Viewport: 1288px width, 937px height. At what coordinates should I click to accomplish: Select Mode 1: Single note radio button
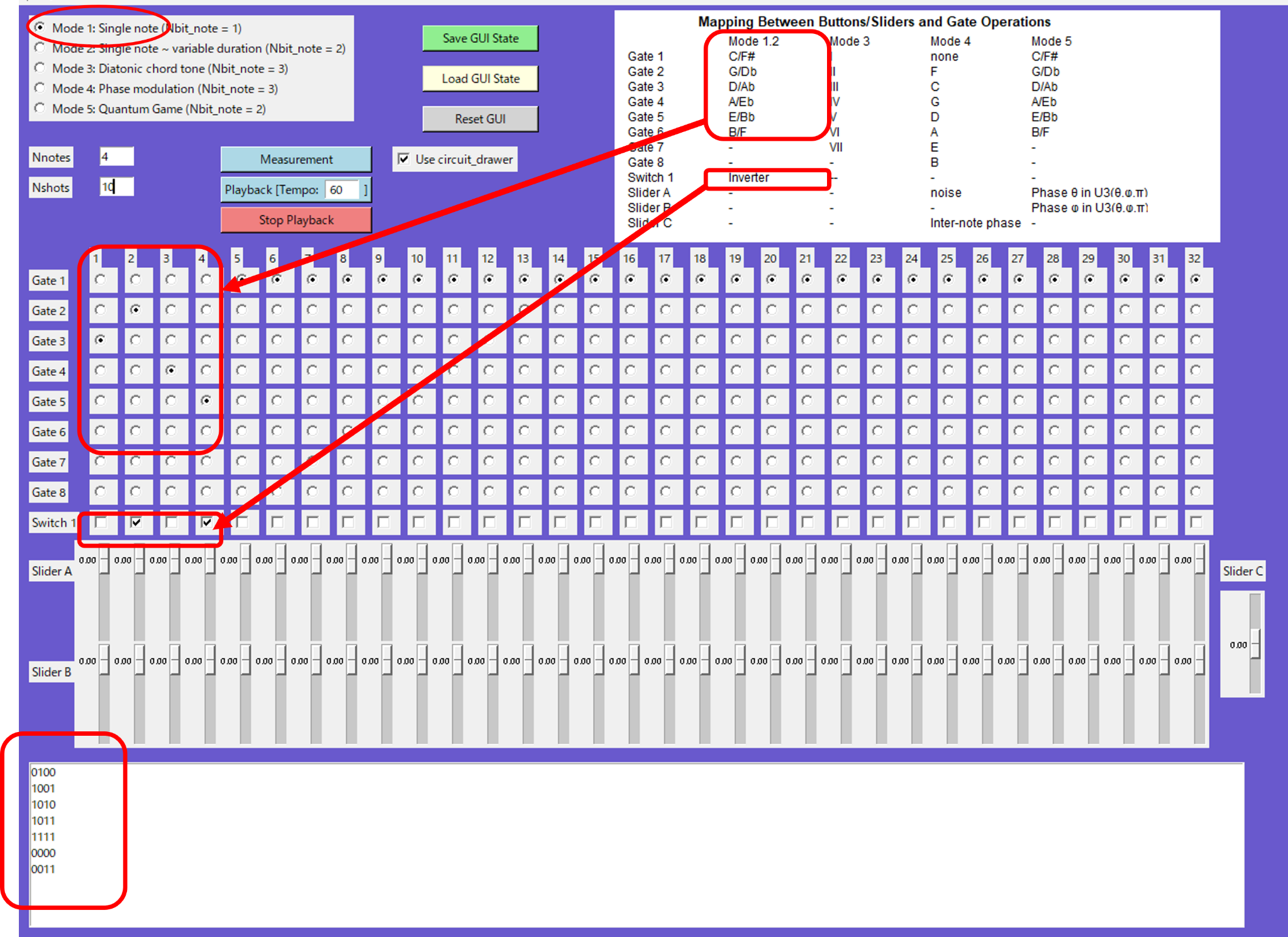40,28
